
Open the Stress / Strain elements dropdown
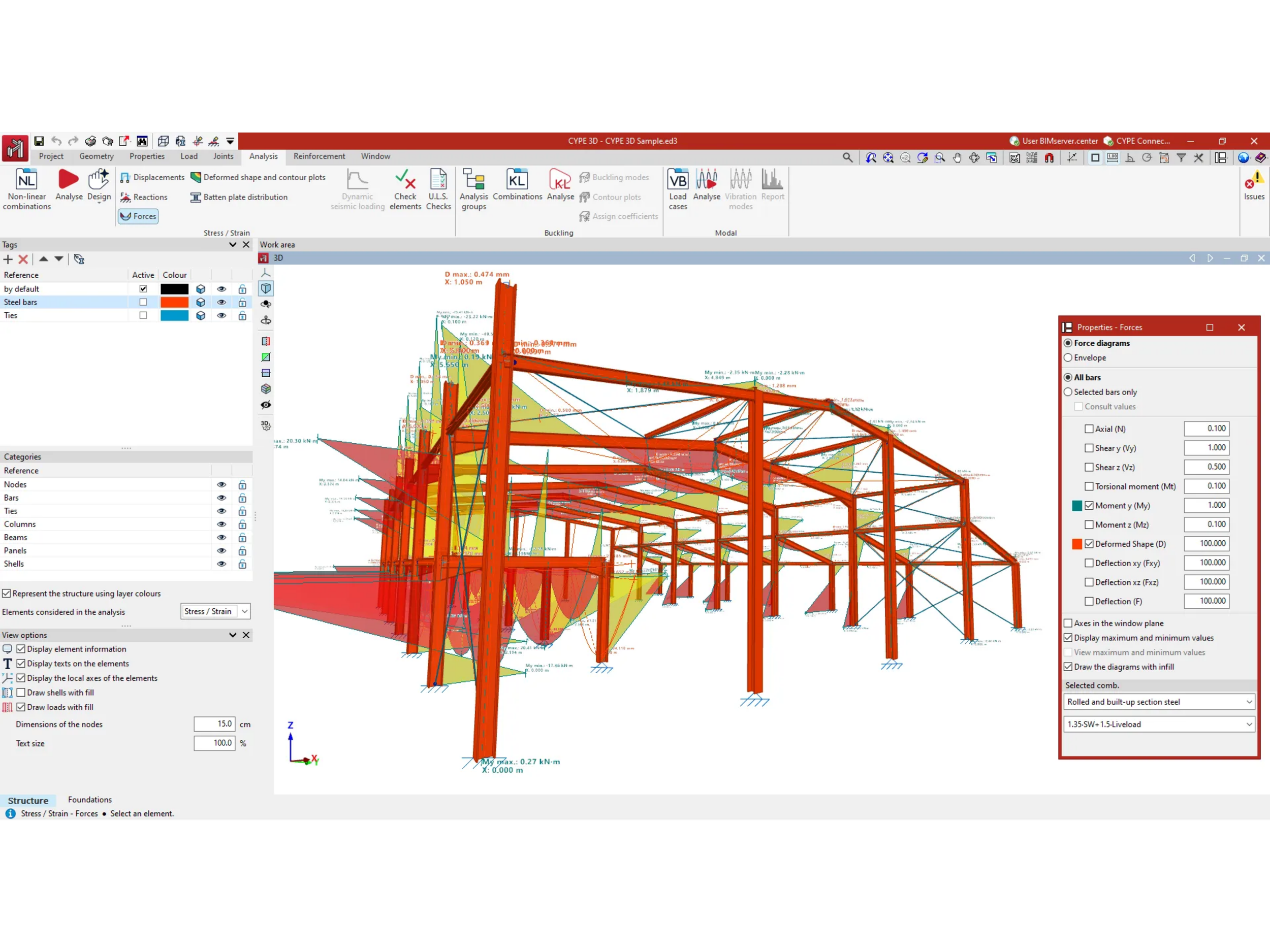click(x=216, y=612)
